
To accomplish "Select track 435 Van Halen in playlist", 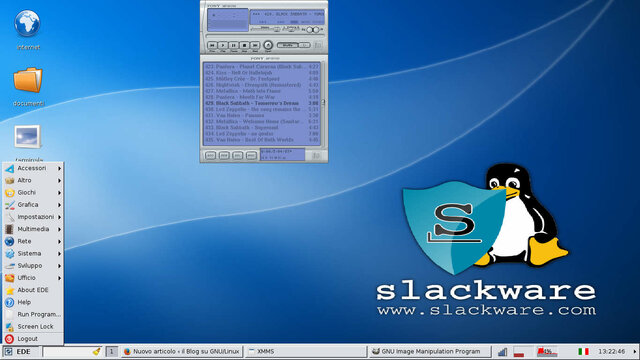I will click(x=262, y=140).
